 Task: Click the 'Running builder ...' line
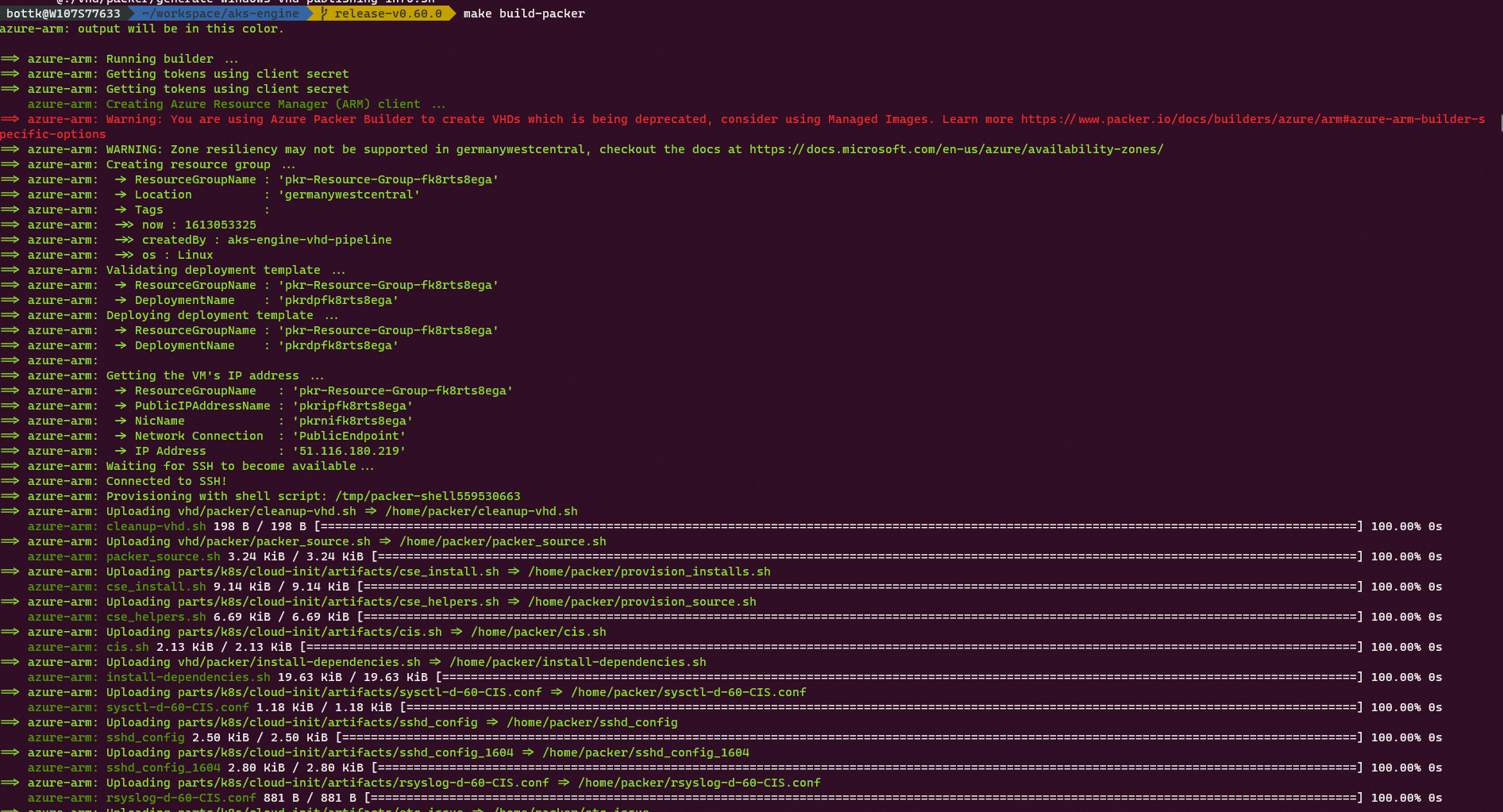pos(172,59)
